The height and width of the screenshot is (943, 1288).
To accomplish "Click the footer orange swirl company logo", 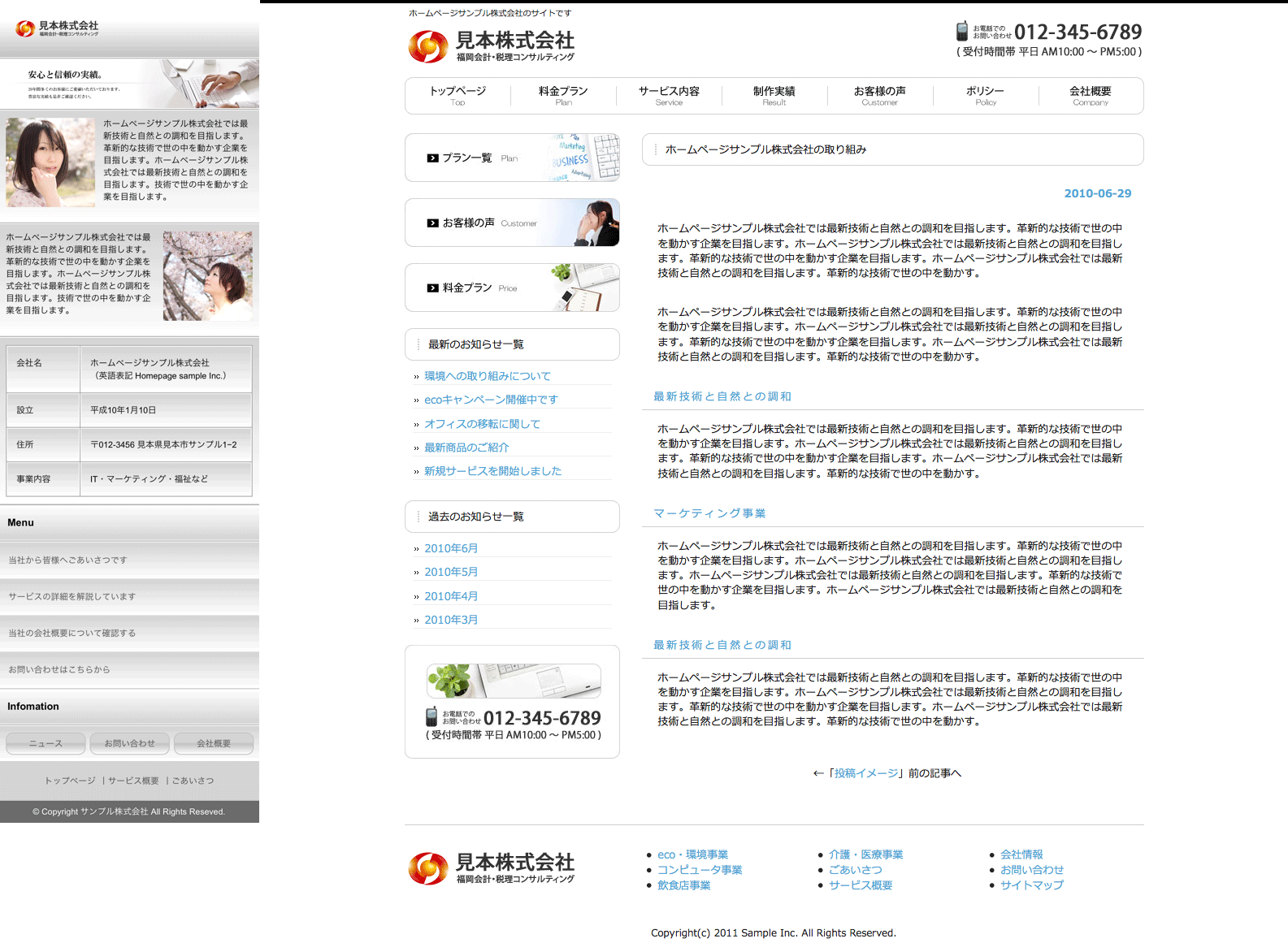I will point(427,868).
